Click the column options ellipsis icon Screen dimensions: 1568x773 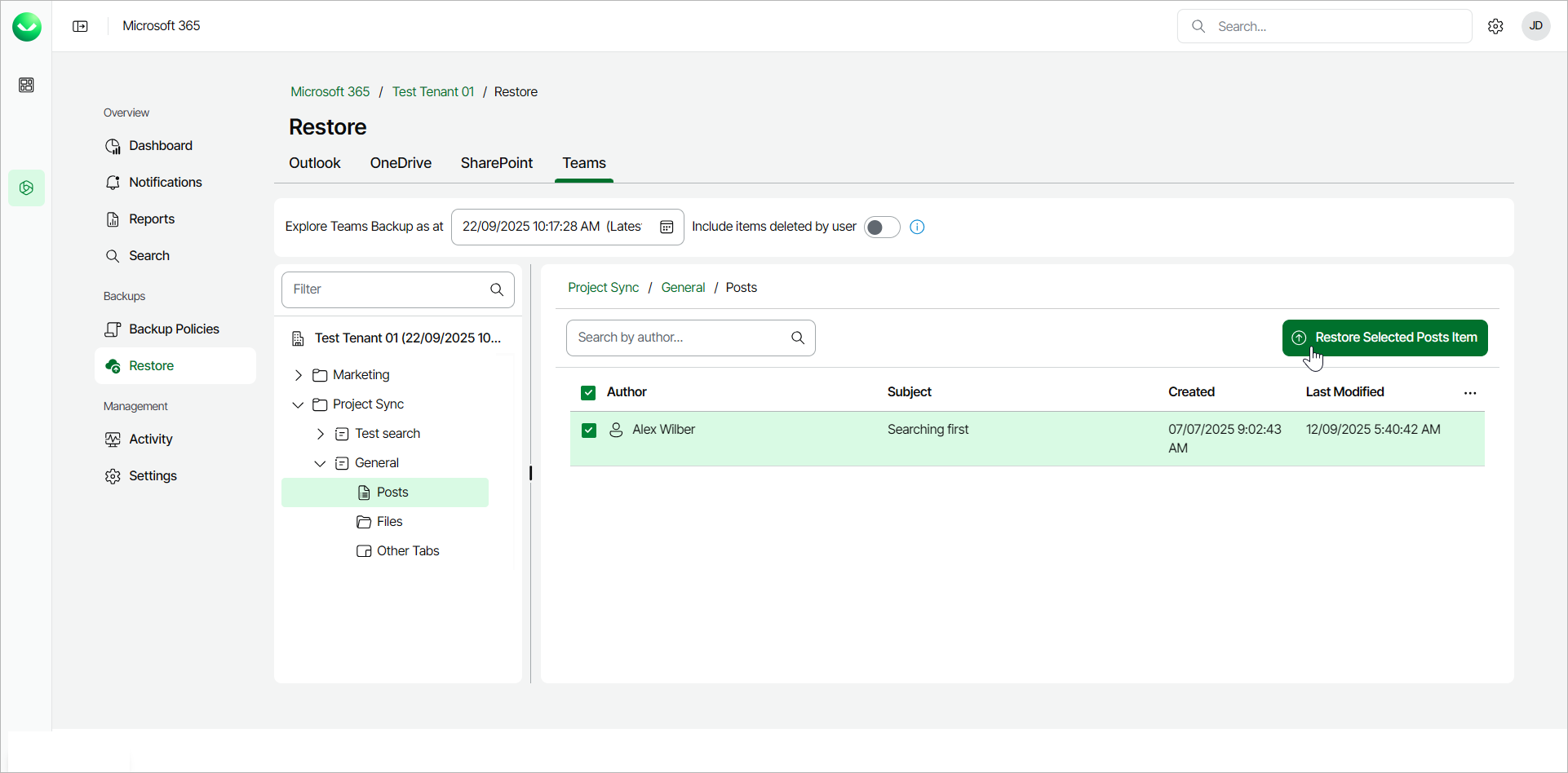coord(1470,393)
